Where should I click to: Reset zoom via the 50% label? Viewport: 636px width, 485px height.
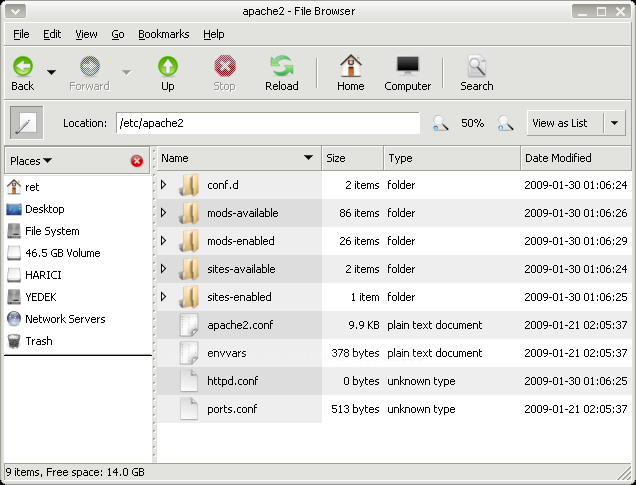point(473,123)
